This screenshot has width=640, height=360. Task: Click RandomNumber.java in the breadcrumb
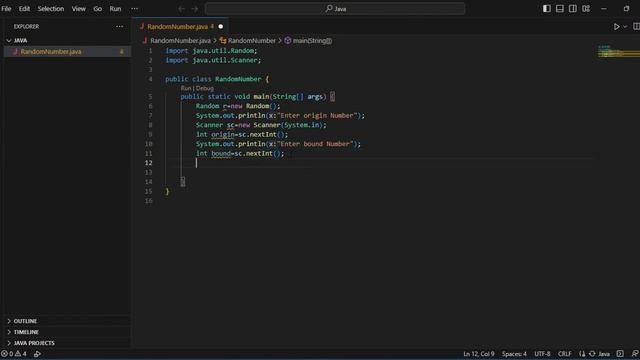pyautogui.click(x=180, y=40)
